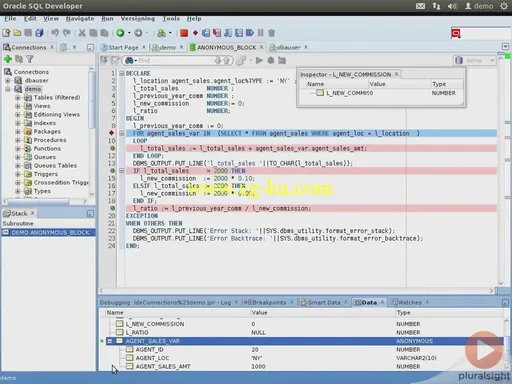Viewport: 512px width, 384px height.
Task: Click the Refresh connections icon
Action: 19,59
